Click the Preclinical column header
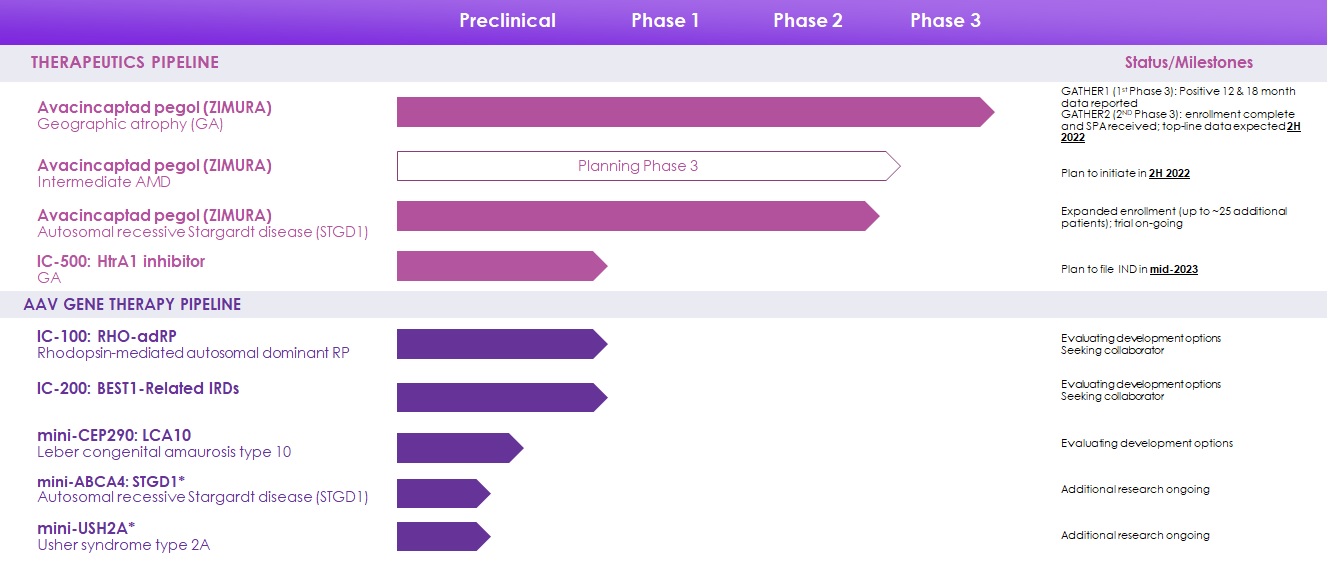The width and height of the screenshot is (1328, 564). [x=507, y=21]
